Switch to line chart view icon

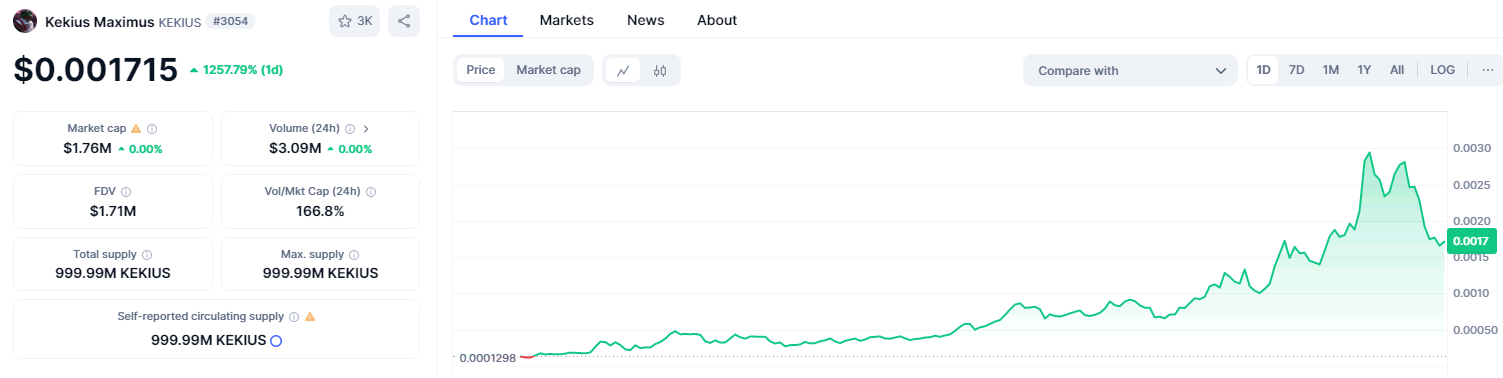623,70
